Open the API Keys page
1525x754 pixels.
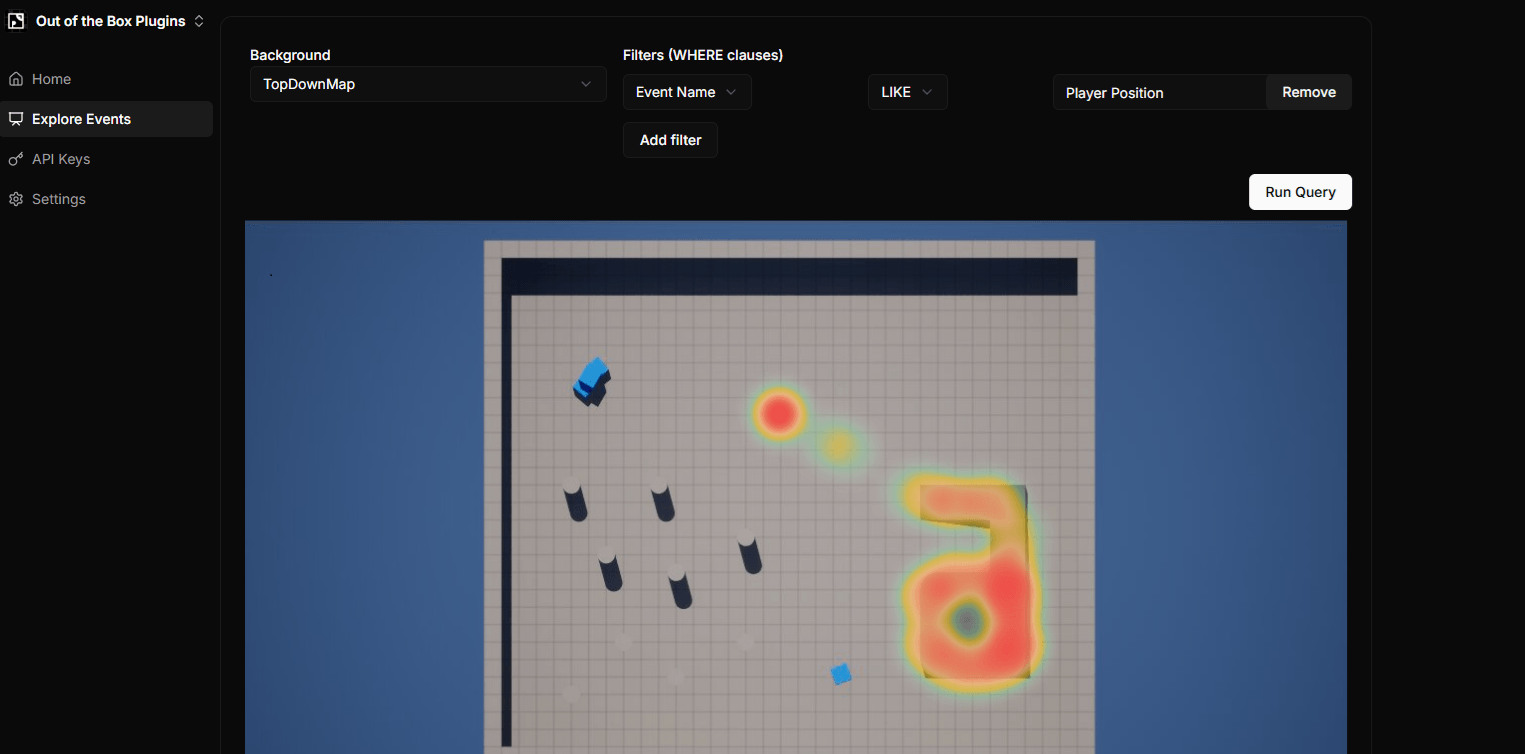click(61, 158)
